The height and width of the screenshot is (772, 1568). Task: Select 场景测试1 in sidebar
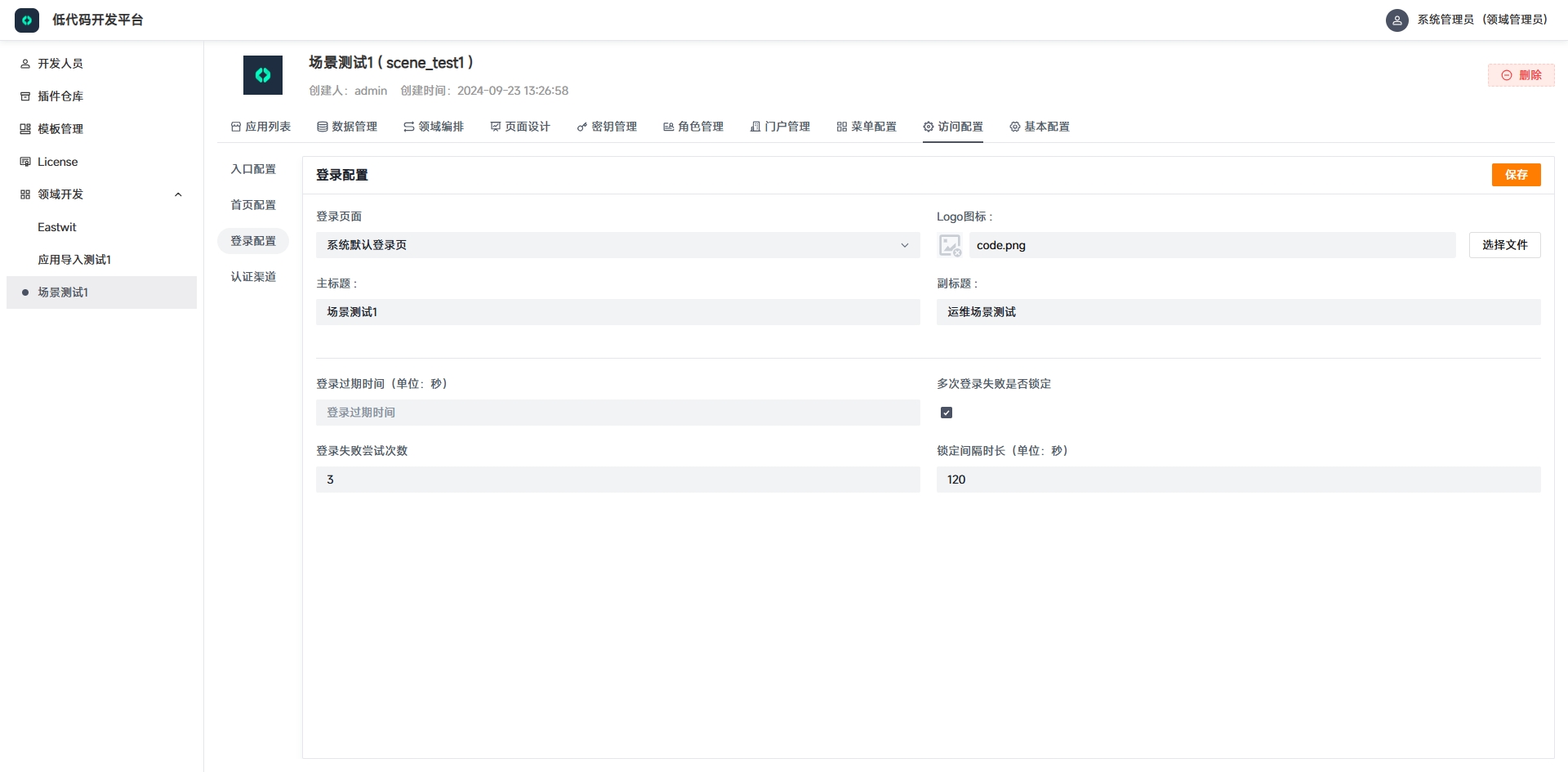[101, 292]
